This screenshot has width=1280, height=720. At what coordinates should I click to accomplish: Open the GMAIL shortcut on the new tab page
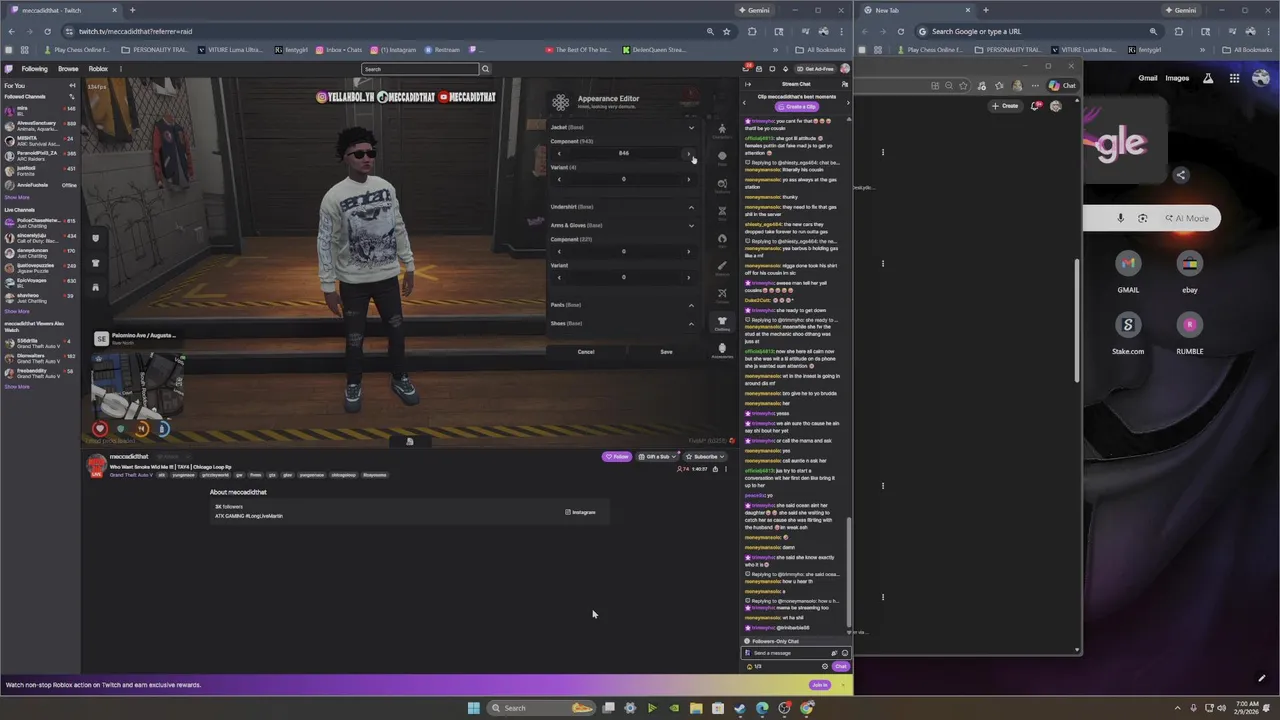(x=1128, y=270)
